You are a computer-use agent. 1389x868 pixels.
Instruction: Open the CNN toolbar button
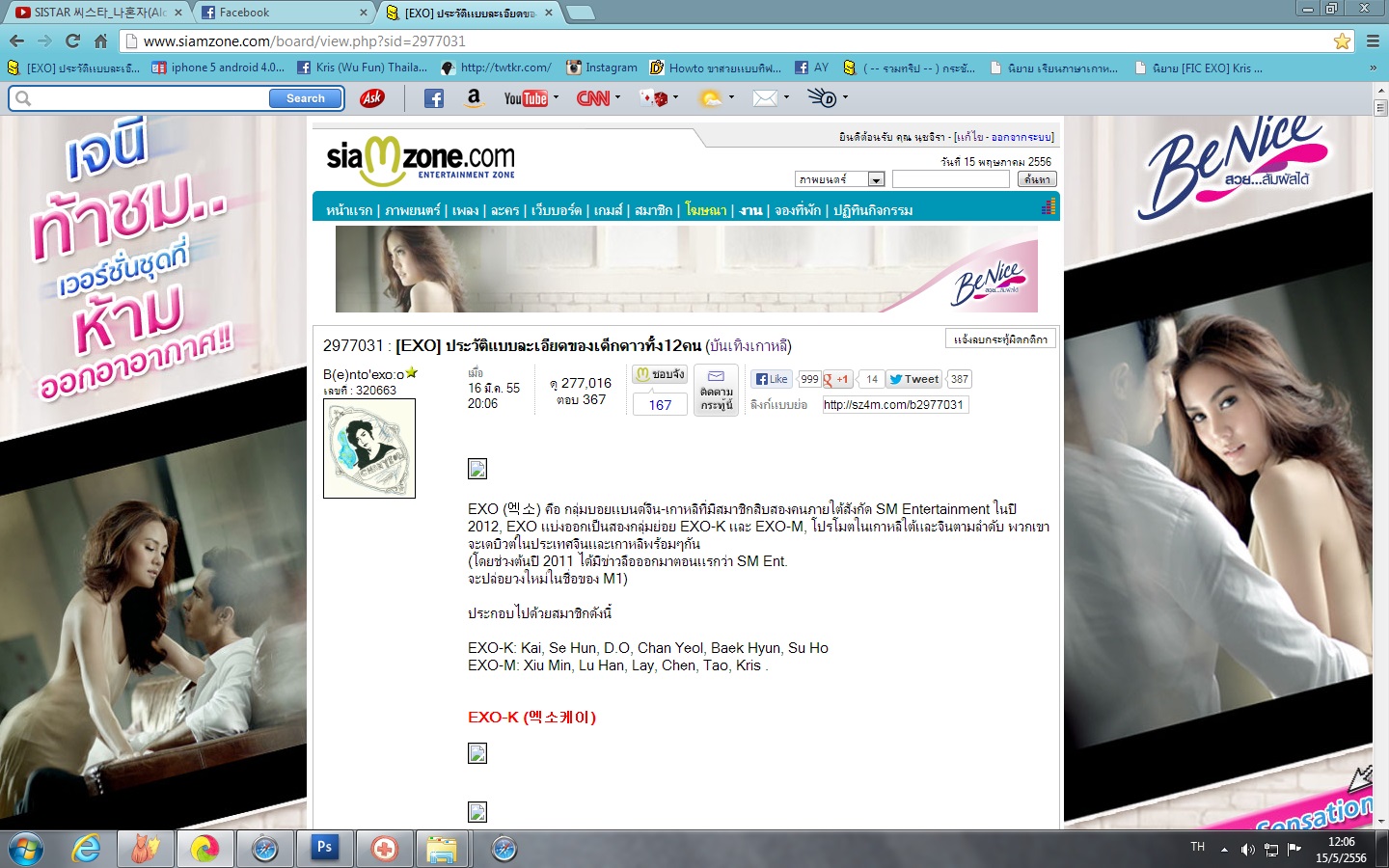[593, 97]
